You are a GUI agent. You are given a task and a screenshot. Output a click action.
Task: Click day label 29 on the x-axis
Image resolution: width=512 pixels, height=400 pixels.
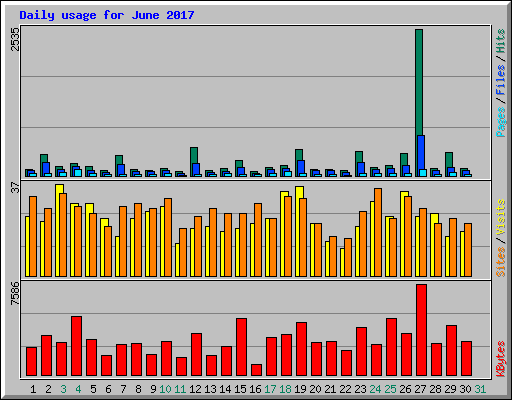(x=450, y=389)
